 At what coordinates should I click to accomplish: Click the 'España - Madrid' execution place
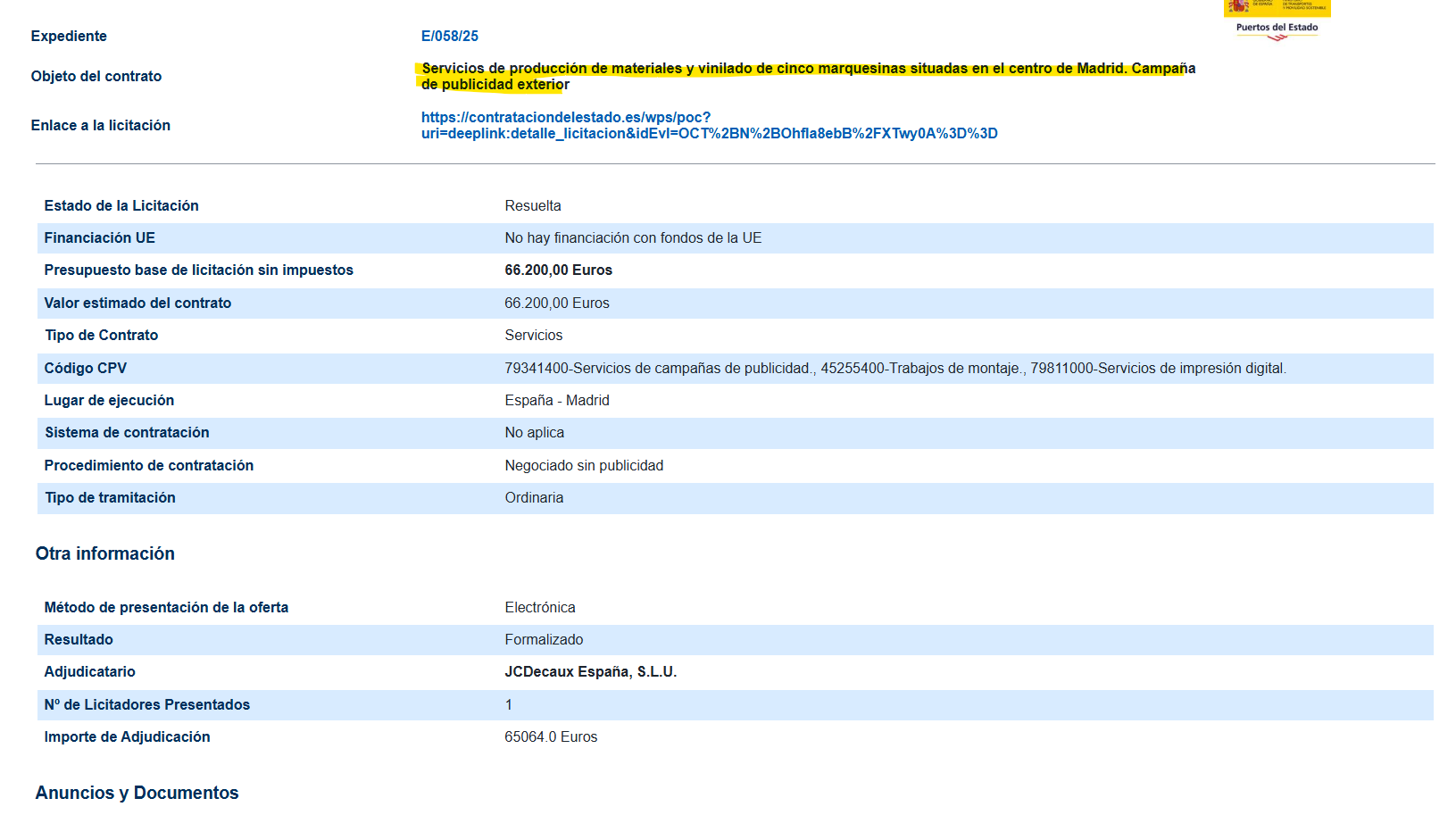pyautogui.click(x=557, y=401)
